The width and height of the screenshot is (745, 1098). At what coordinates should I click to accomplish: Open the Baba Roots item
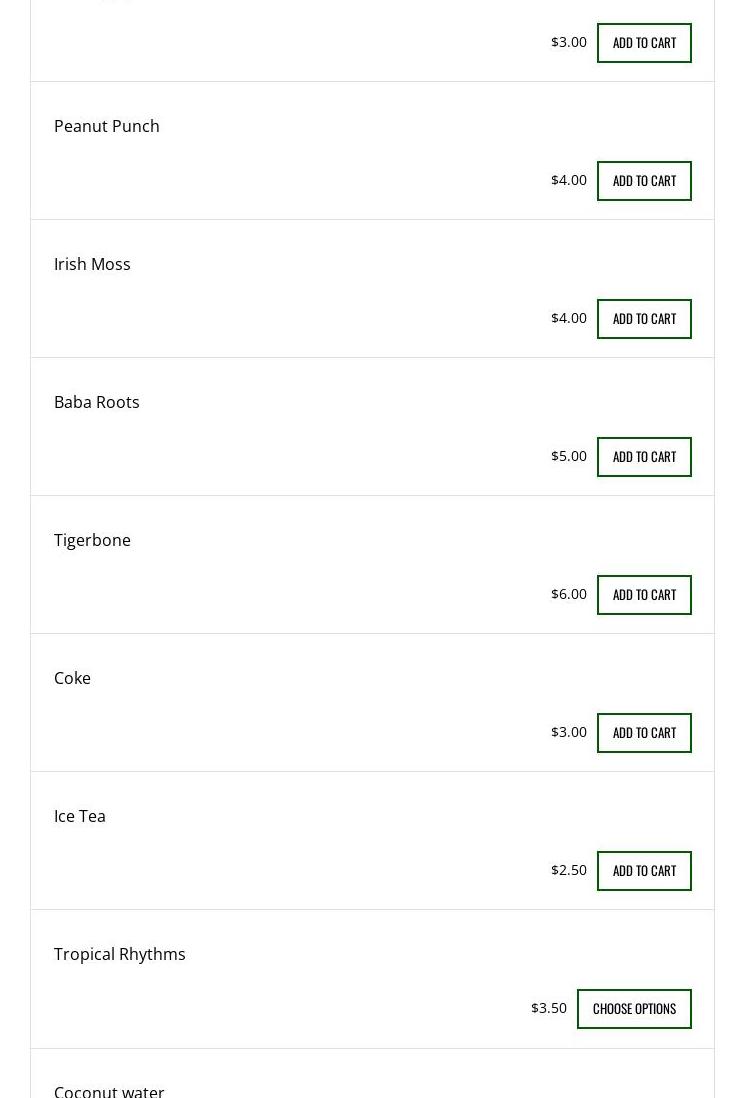coord(97,402)
